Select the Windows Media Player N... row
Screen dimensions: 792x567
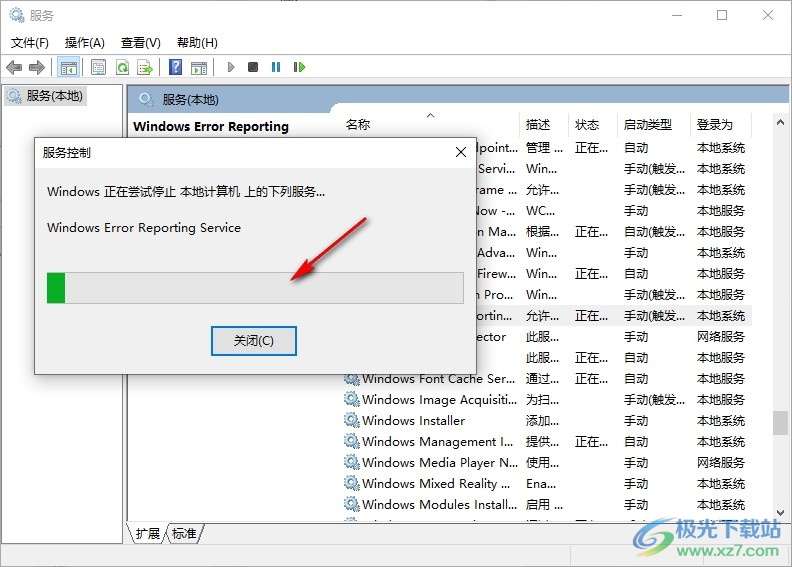(x=547, y=462)
